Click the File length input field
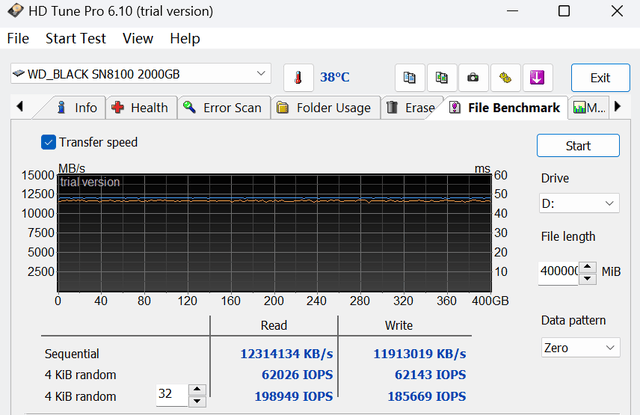Screen dimensions: 640x415 coord(557,271)
